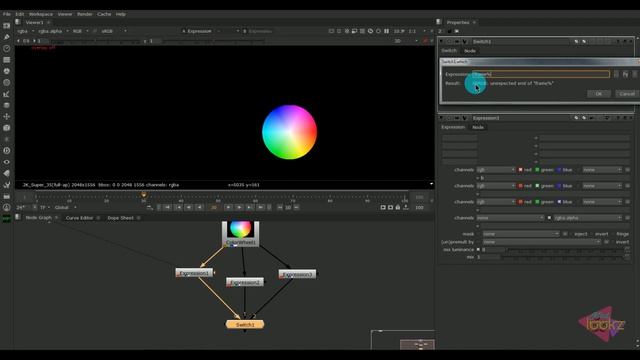Screen dimensions: 640x360
Task: Open the Color nodes toolbar icon
Action: click(x=7, y=71)
